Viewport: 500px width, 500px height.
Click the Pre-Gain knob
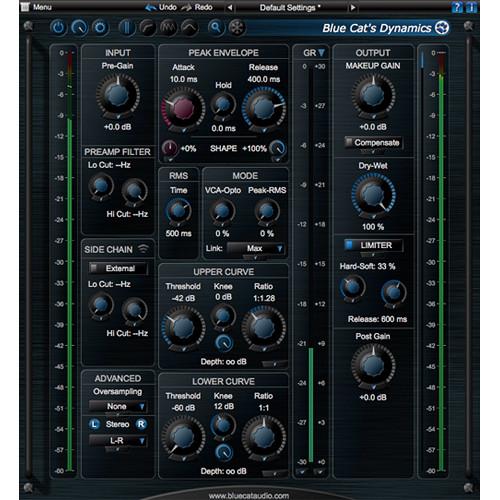118,95
